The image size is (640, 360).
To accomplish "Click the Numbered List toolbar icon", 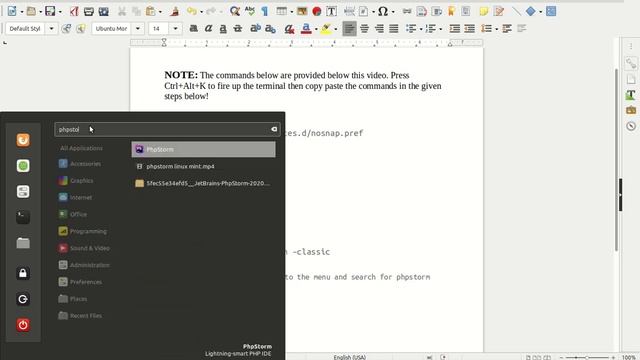I will click(x=431, y=28).
